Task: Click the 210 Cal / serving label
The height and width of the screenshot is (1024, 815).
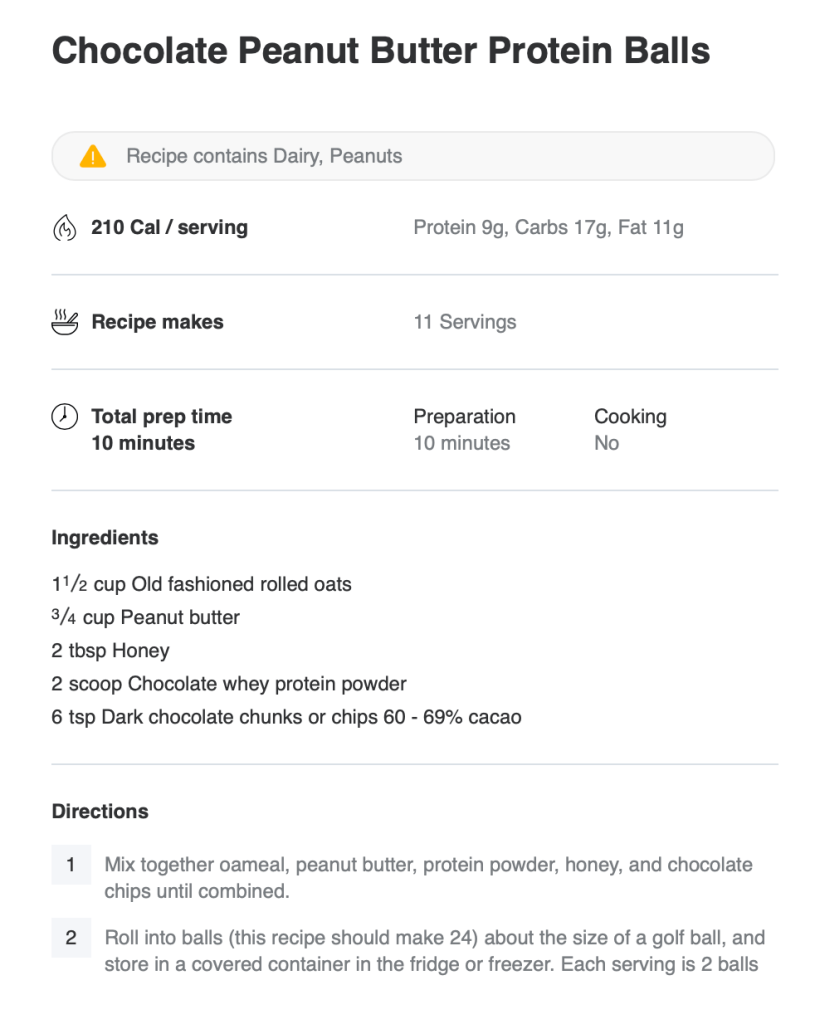Action: [169, 227]
